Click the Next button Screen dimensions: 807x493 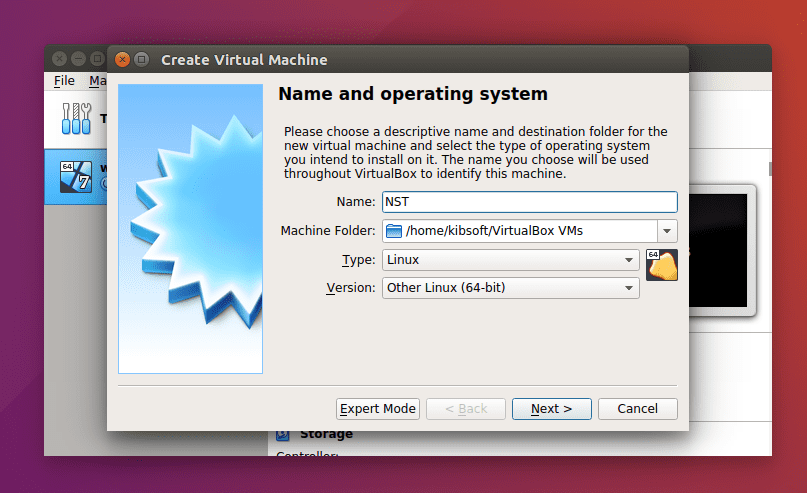[552, 409]
